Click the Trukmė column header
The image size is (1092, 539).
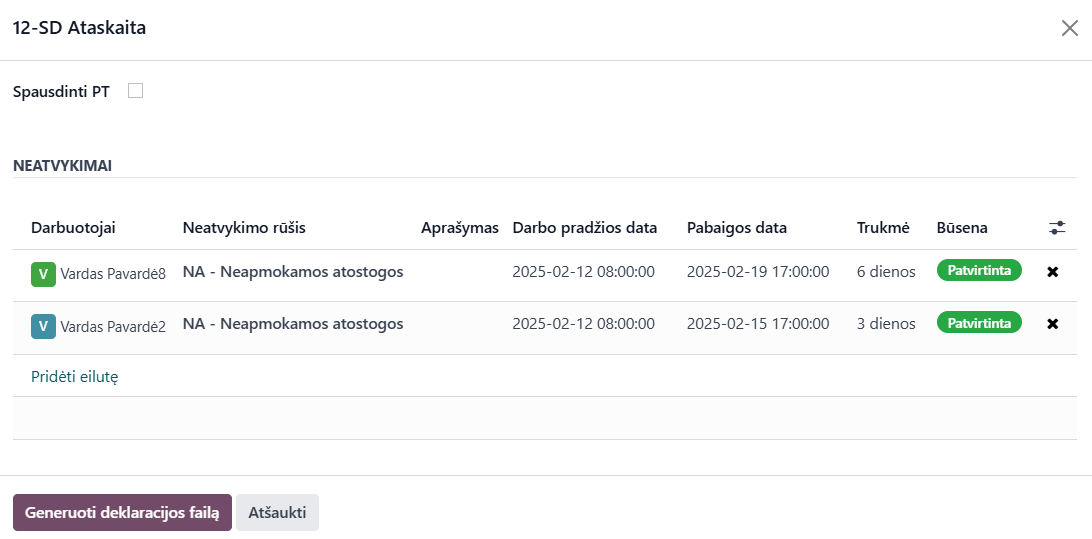click(883, 228)
